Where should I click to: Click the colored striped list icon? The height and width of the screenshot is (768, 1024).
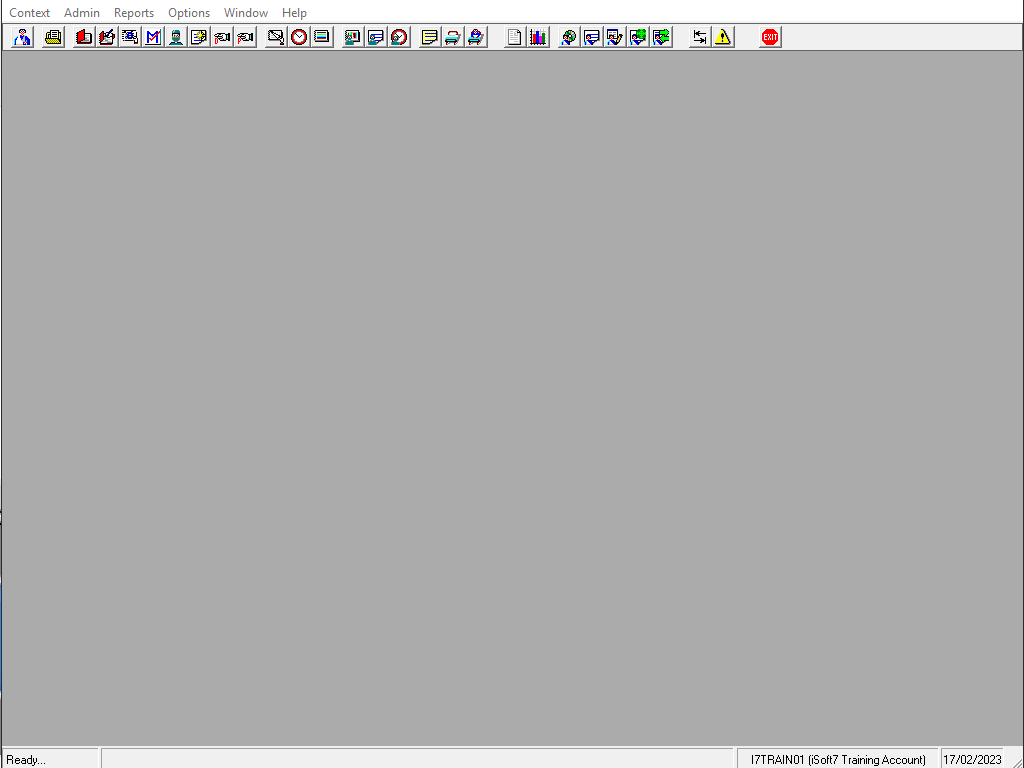[322, 37]
